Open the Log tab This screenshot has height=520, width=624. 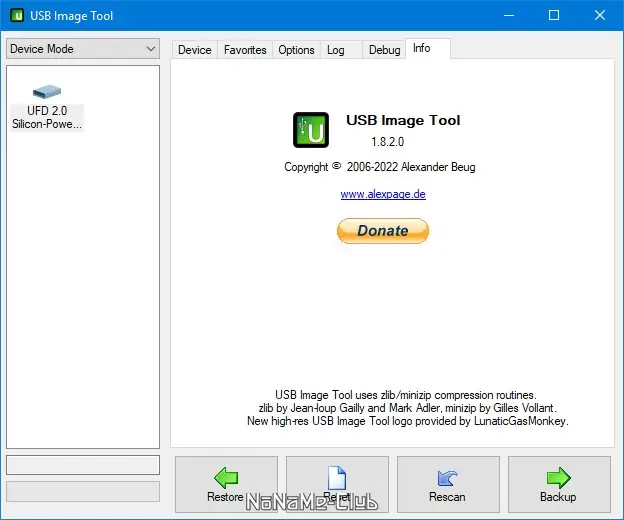click(x=341, y=50)
